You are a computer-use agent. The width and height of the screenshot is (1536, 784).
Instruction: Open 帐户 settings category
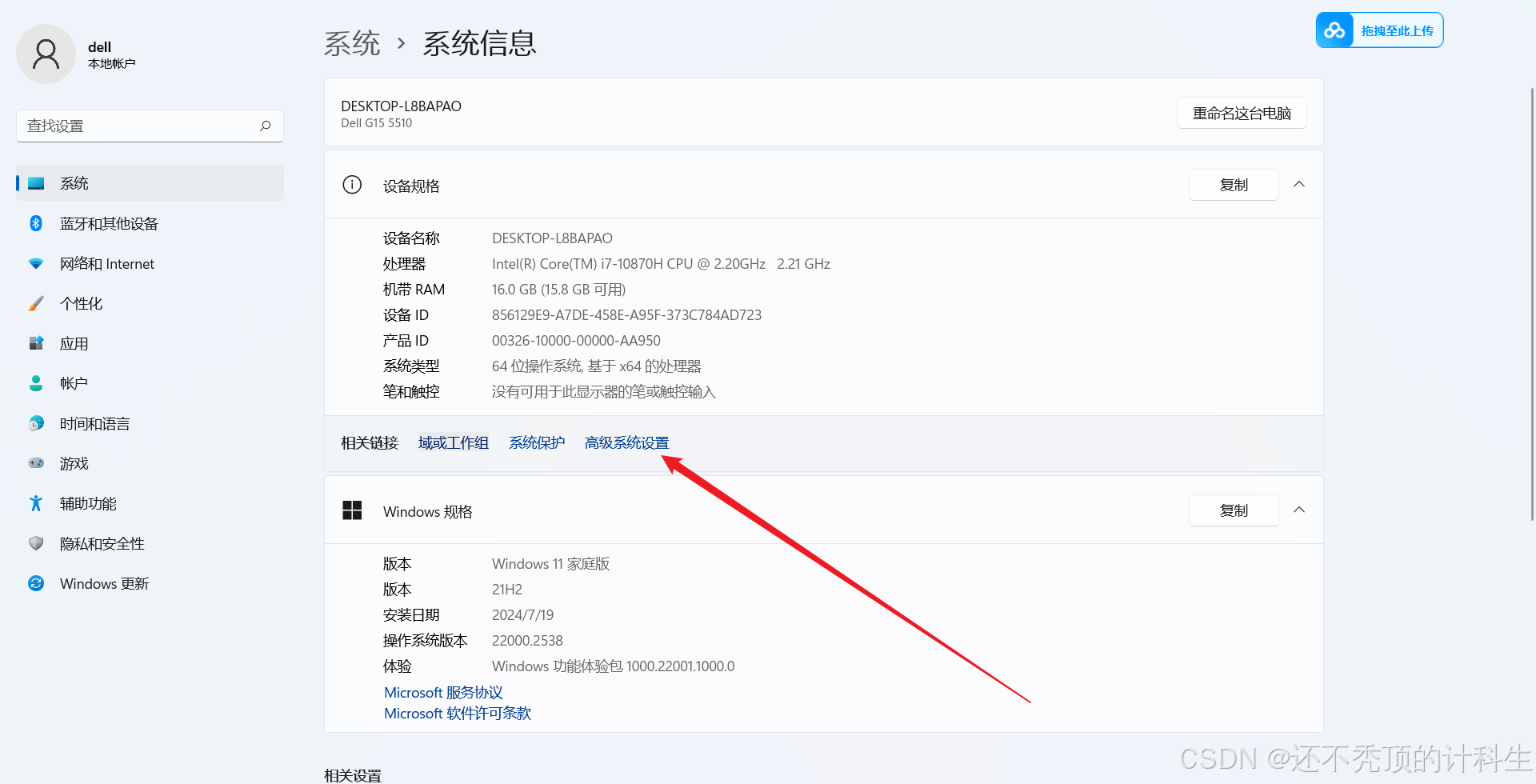[150, 383]
